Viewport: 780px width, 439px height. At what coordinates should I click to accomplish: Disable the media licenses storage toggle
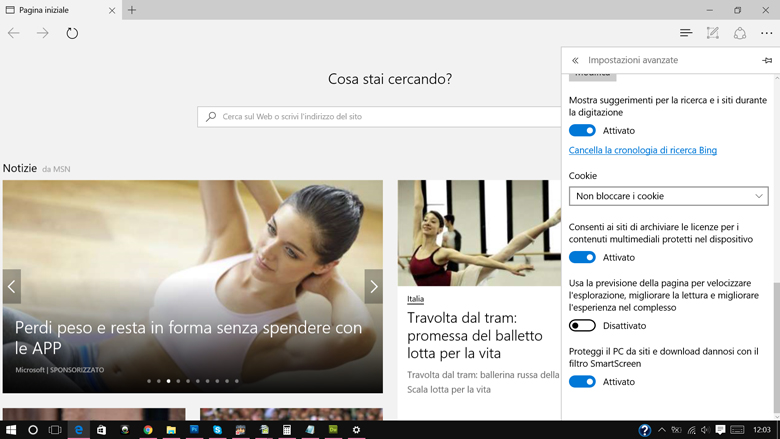(582, 258)
